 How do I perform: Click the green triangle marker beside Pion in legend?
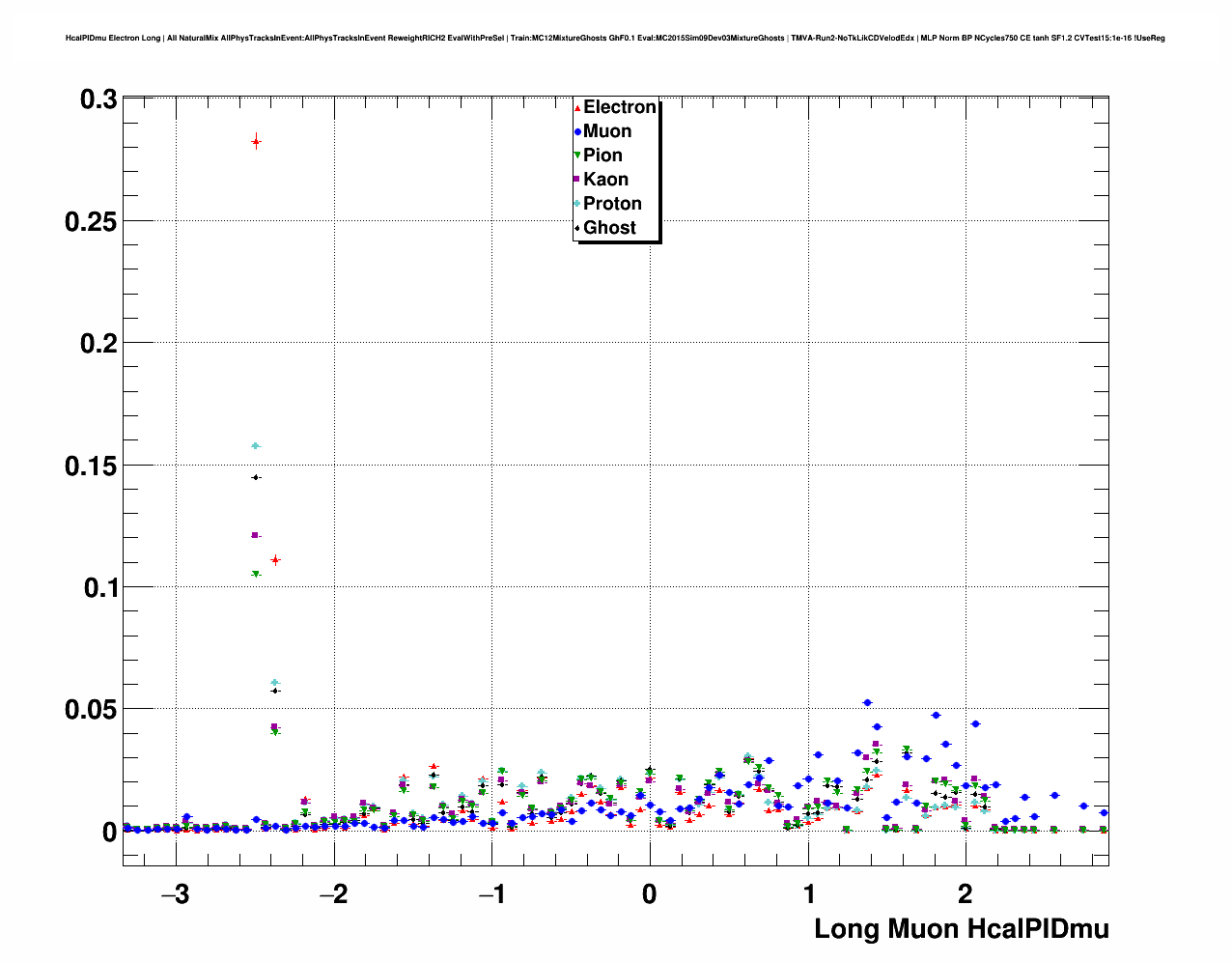point(577,156)
